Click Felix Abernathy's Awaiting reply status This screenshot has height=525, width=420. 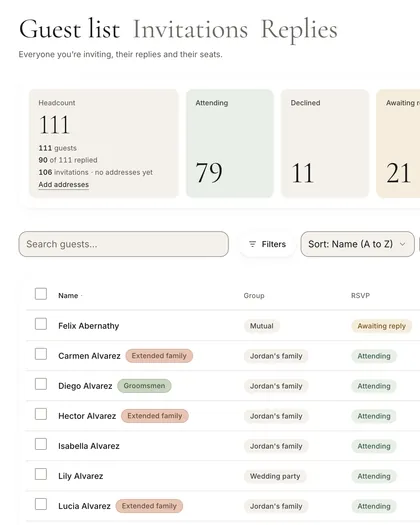(381, 326)
